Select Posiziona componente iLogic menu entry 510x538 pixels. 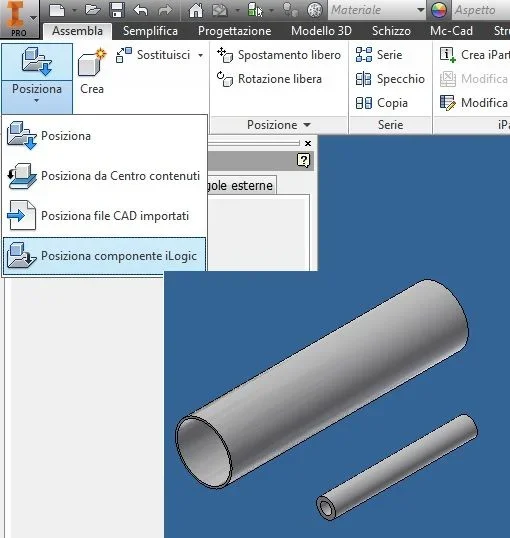point(104,256)
